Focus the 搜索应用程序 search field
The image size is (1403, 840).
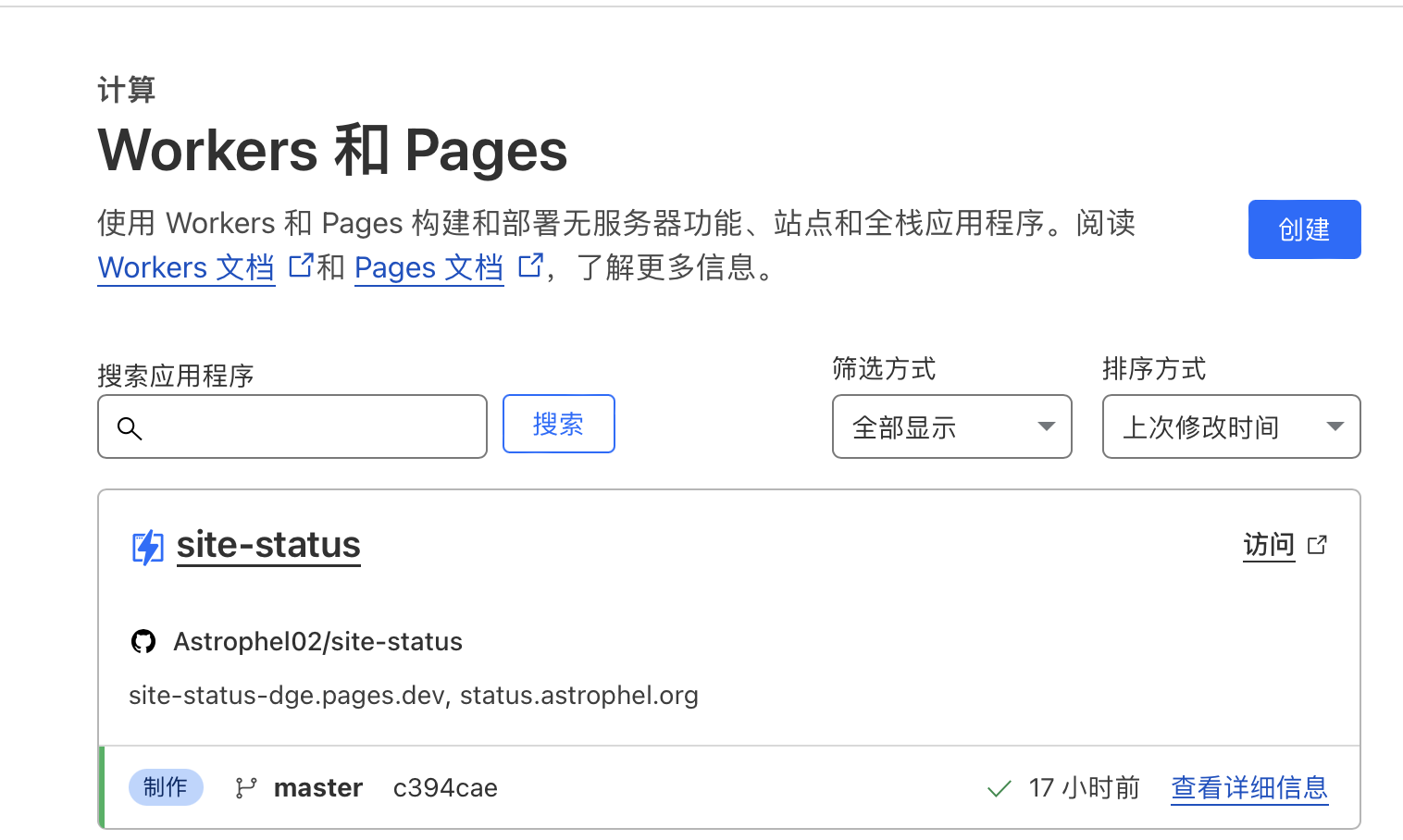[x=292, y=426]
